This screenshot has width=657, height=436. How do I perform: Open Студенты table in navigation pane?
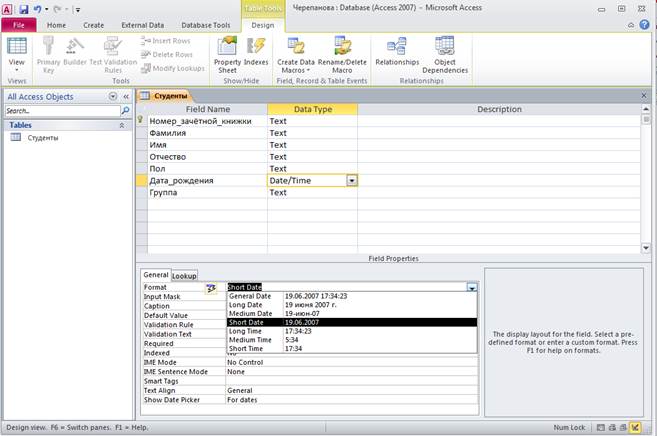tap(43, 138)
